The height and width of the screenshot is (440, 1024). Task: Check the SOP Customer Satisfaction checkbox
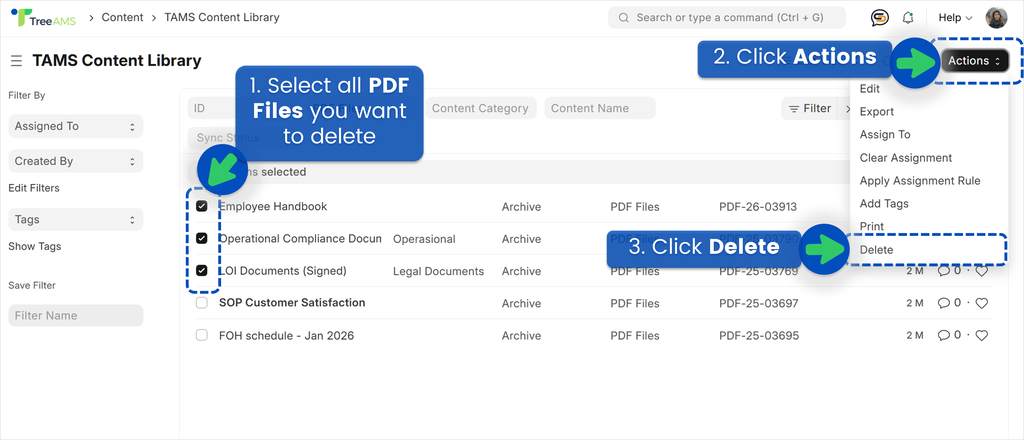click(x=202, y=303)
